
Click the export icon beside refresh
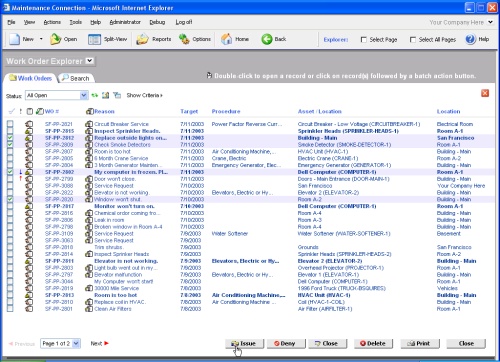tap(106, 95)
